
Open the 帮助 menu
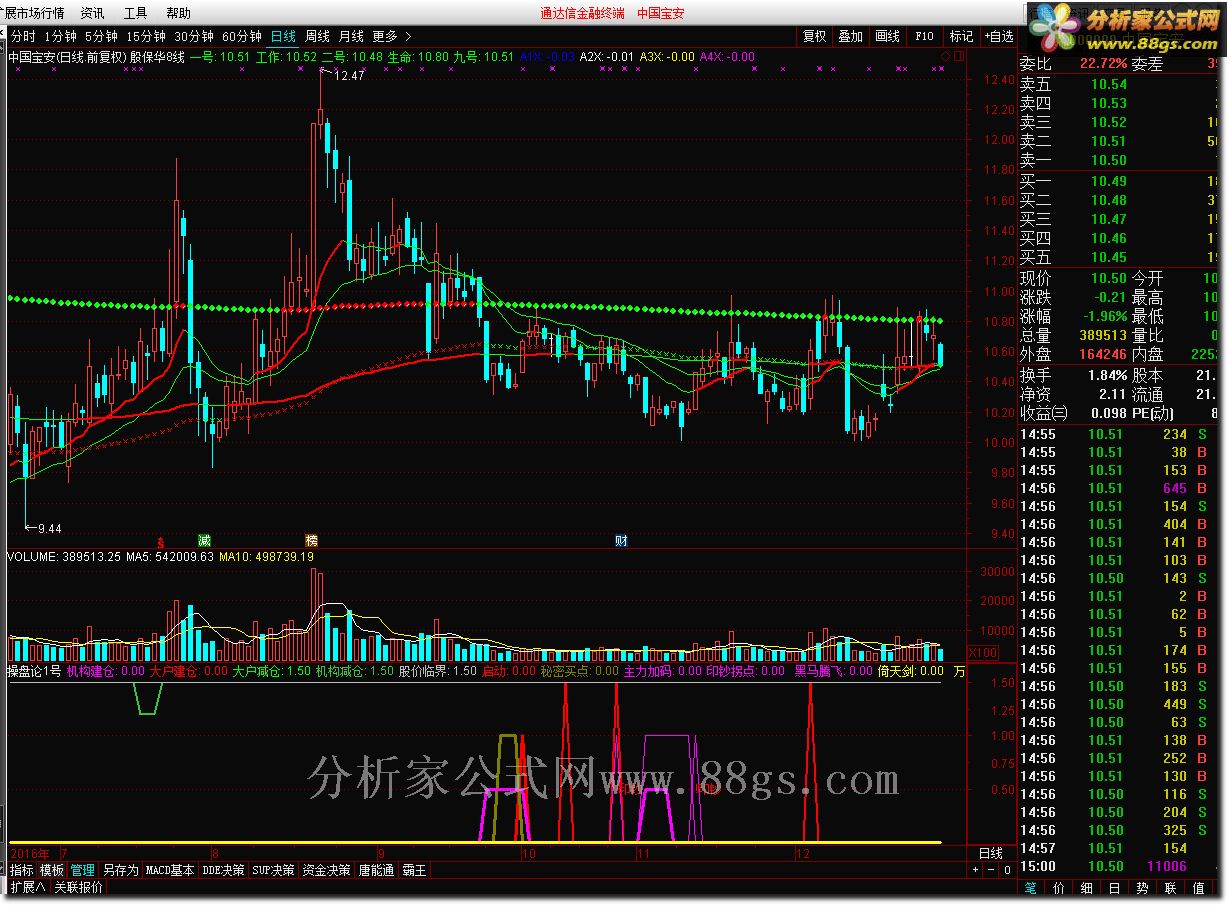pos(178,13)
